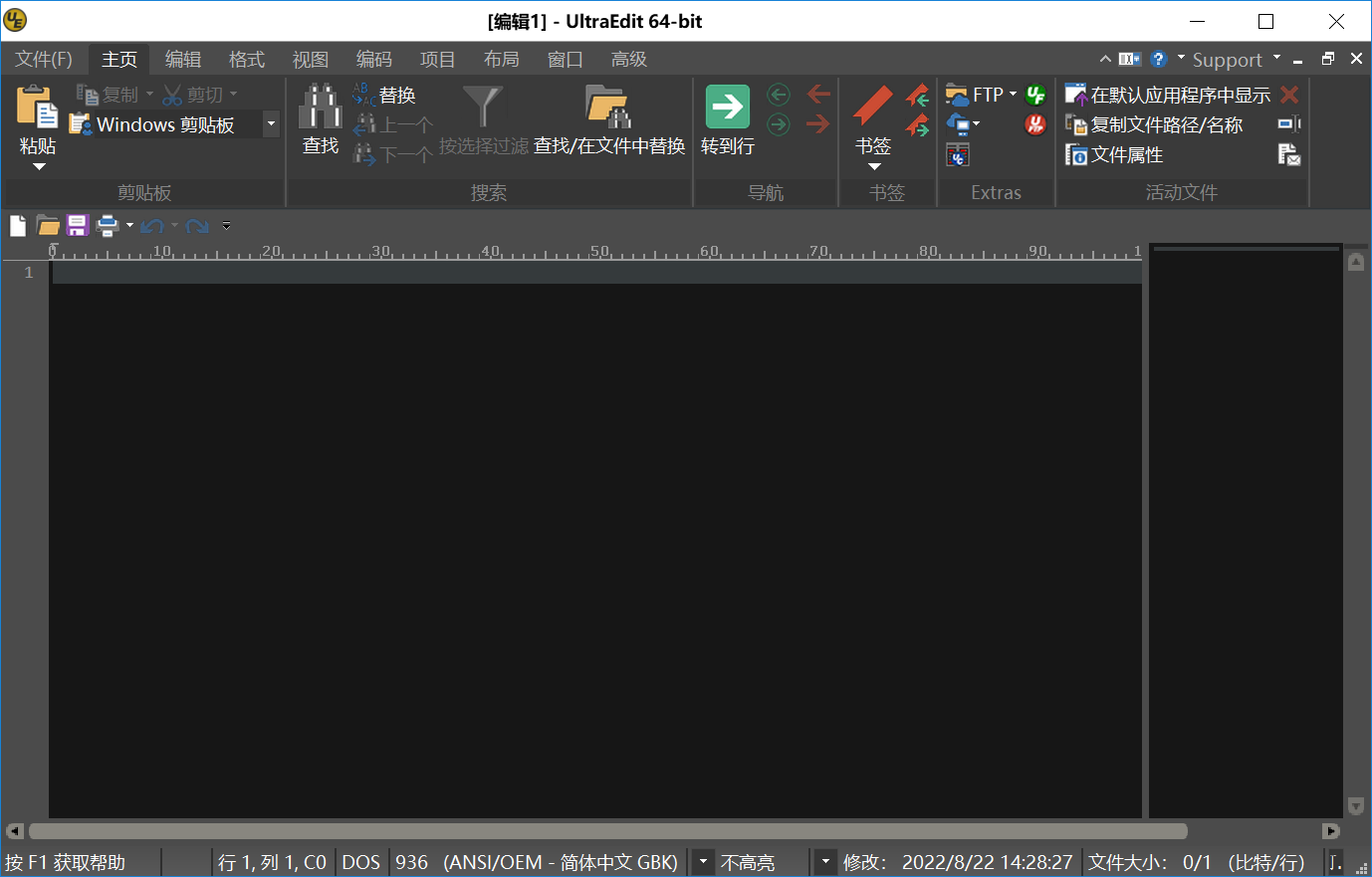Click the horizontal scrollbar right arrow

[1331, 831]
